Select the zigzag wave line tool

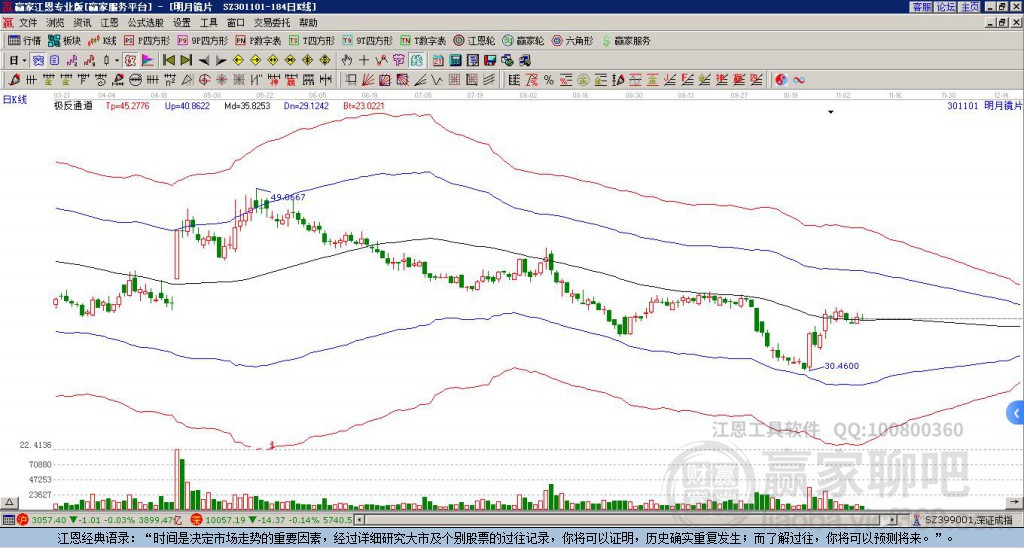[x=436, y=80]
